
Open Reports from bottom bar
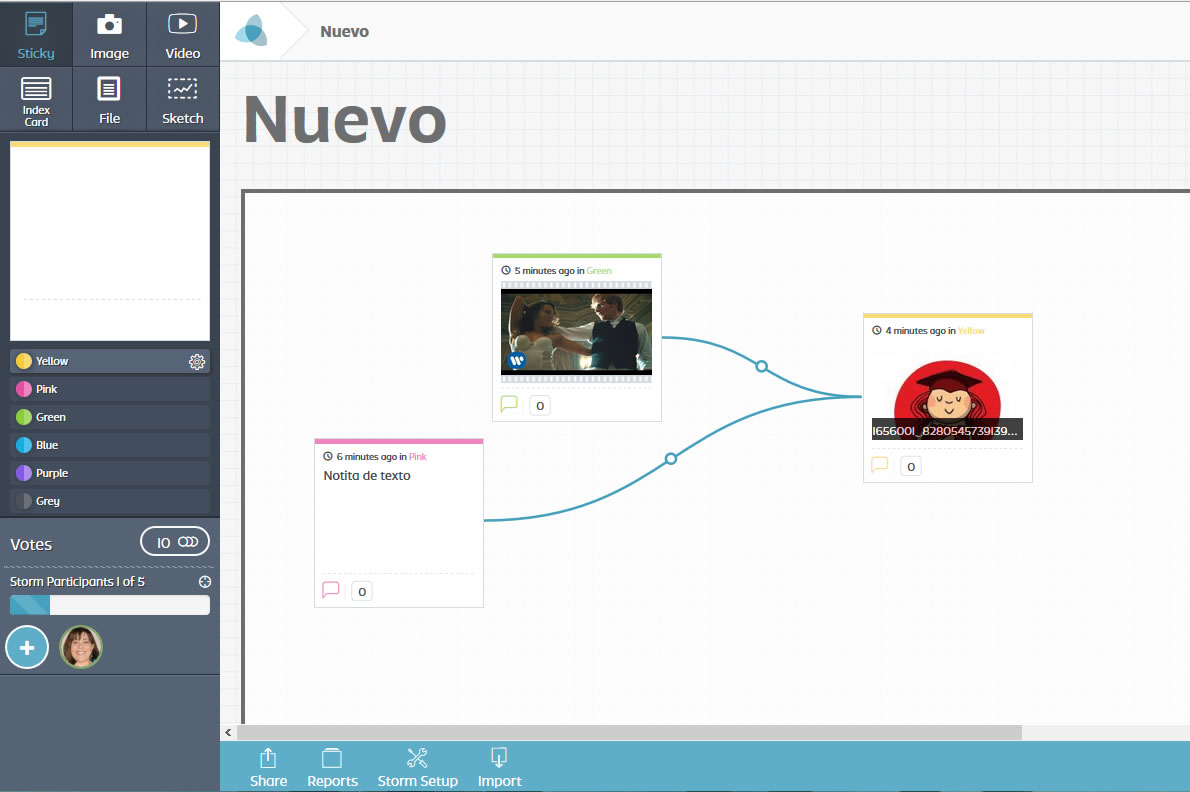(332, 768)
